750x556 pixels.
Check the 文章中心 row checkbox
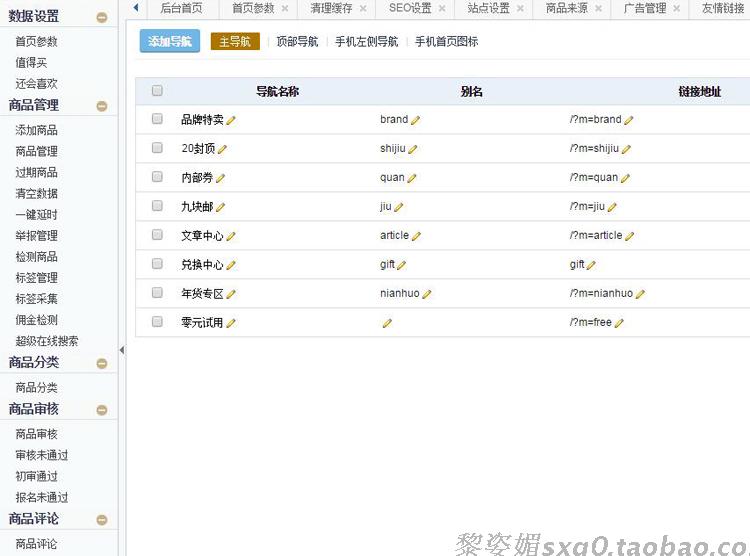coord(157,234)
